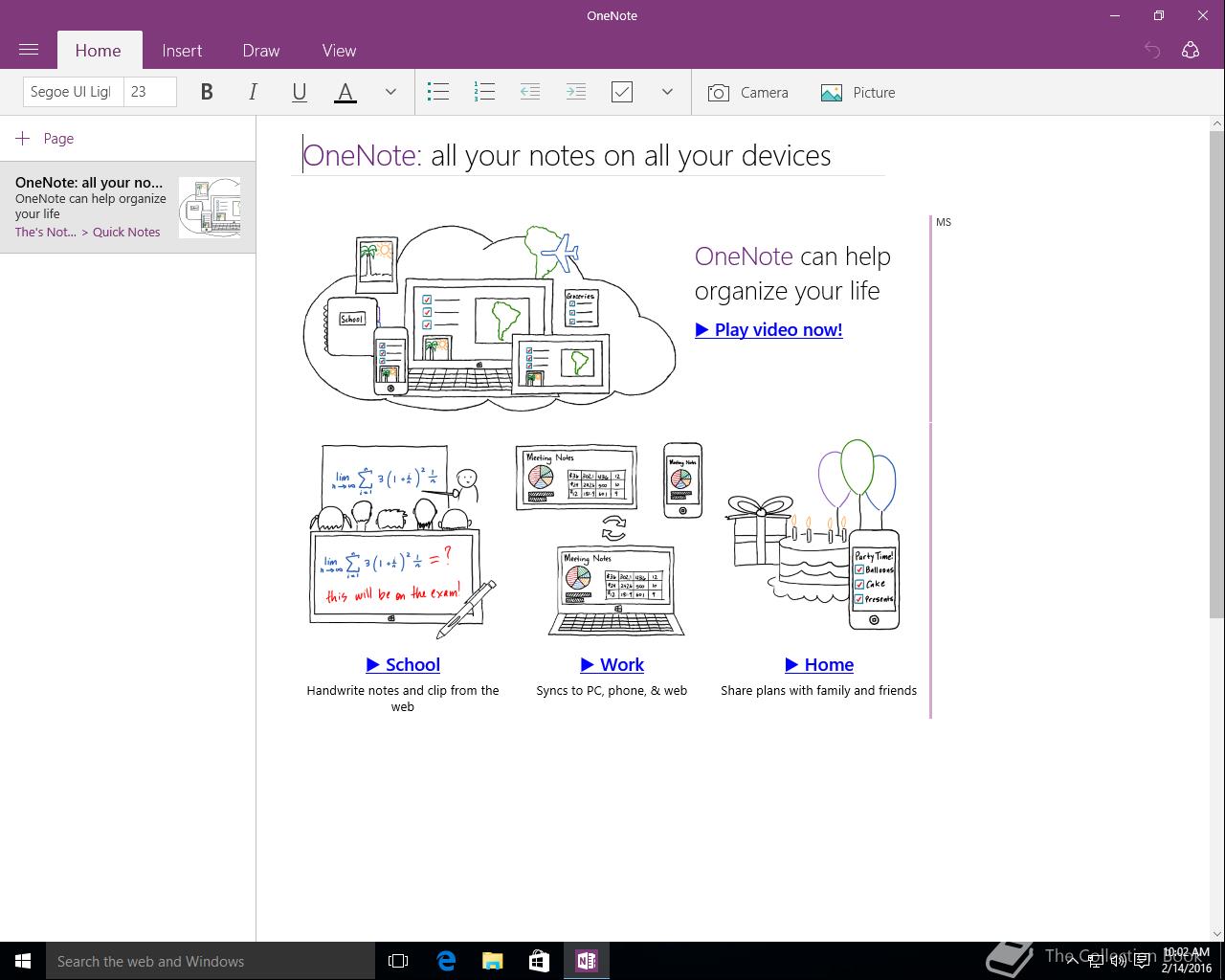Expand more paragraph options dropdown
This screenshot has height=980, width=1225.
(667, 92)
